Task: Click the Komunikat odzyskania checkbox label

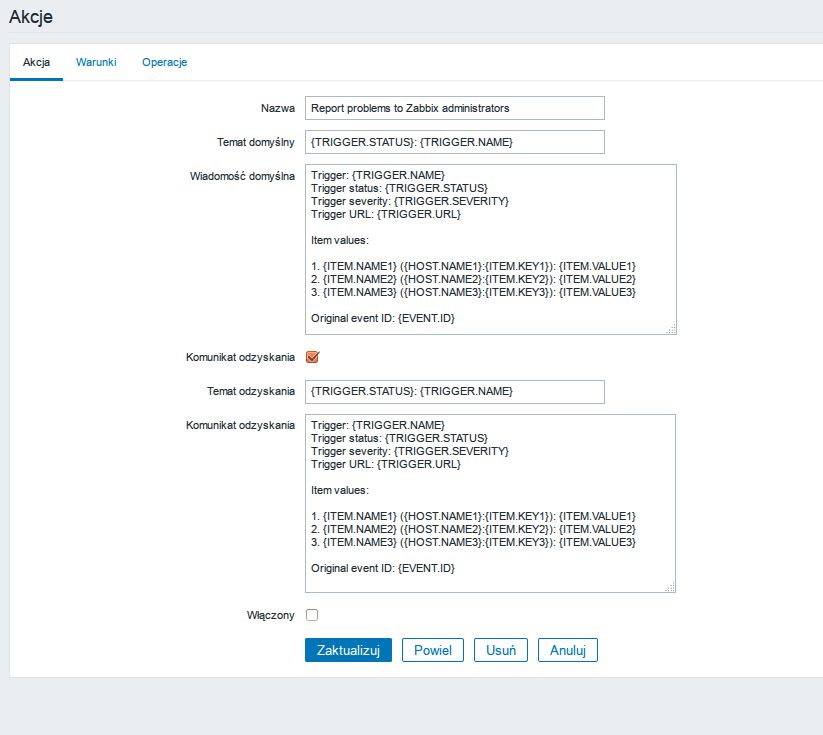Action: pyautogui.click(x=240, y=357)
